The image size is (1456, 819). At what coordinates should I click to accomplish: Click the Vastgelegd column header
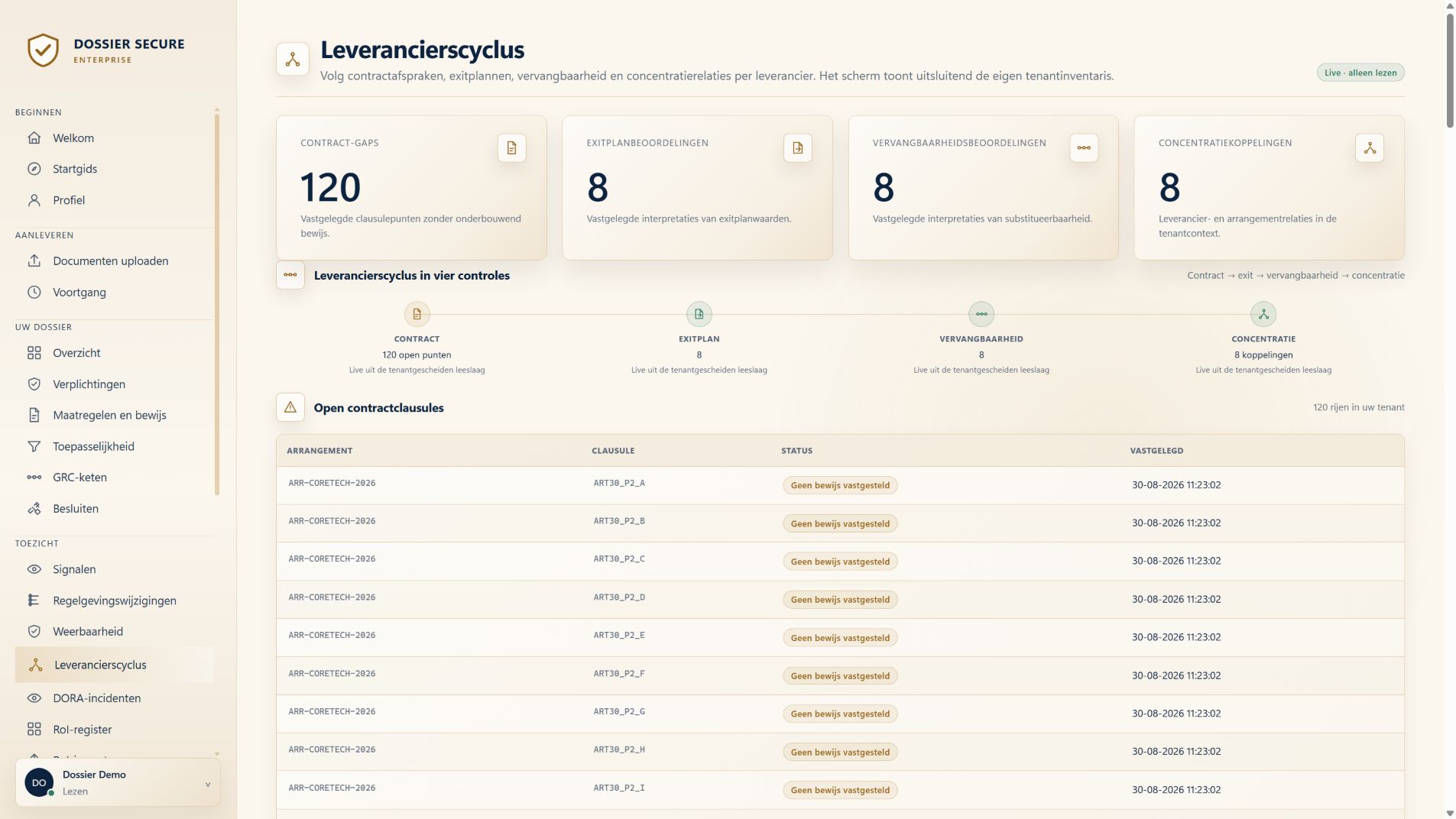click(x=1156, y=451)
